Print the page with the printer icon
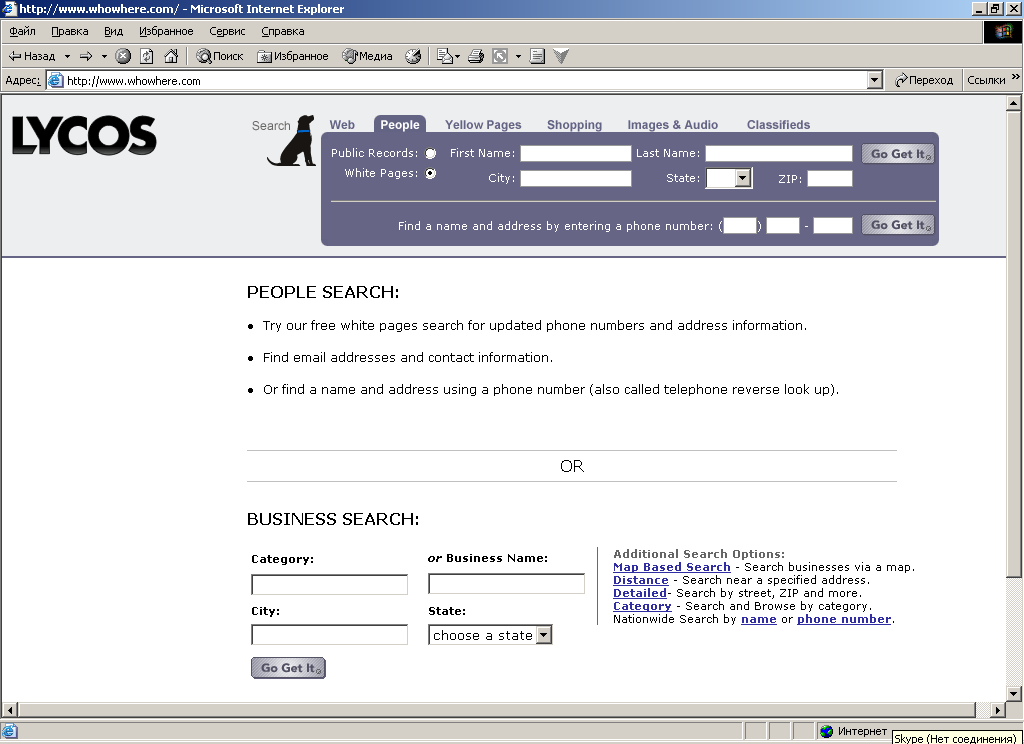Image resolution: width=1024 pixels, height=744 pixels. 476,56
